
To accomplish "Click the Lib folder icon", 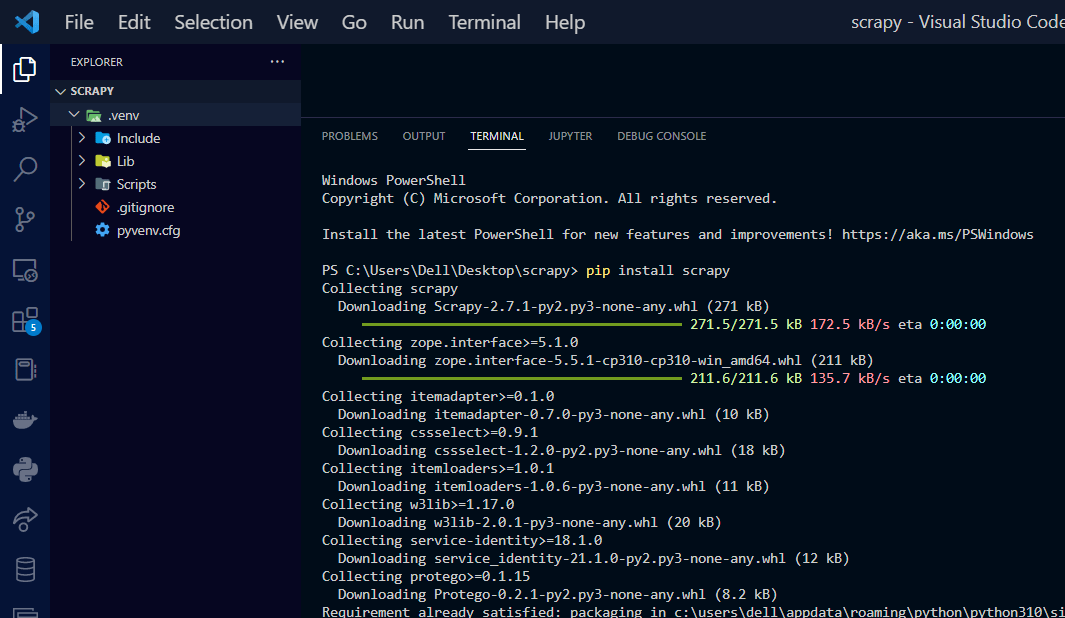I will (x=103, y=161).
